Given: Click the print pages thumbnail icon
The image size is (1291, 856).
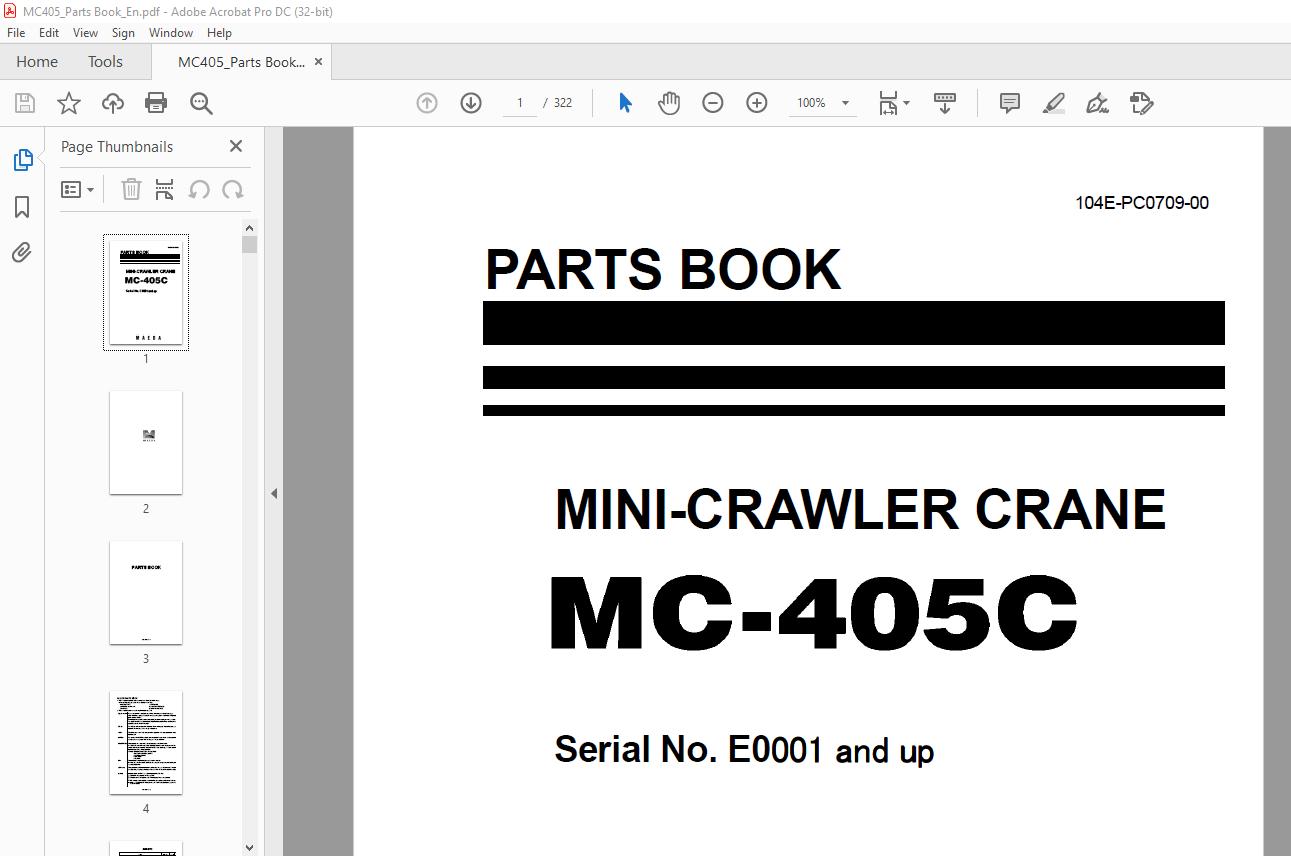Looking at the screenshot, I should [165, 189].
